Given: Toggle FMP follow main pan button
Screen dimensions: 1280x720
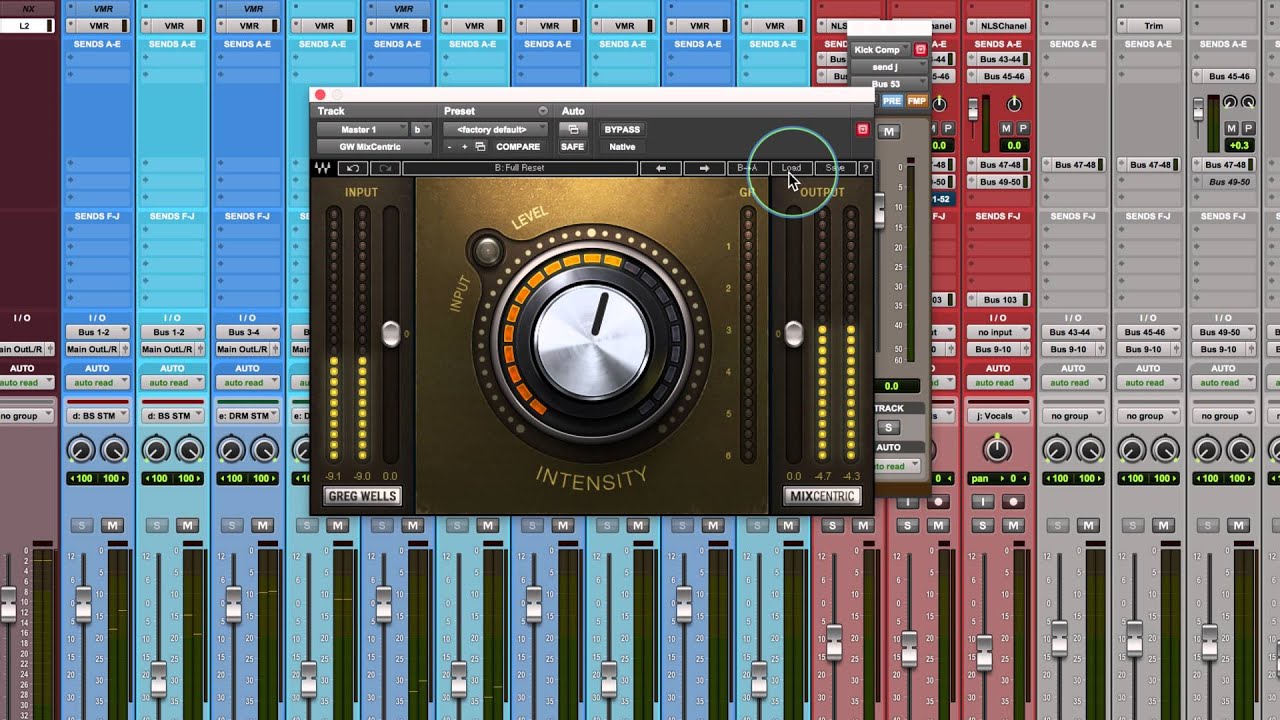Looking at the screenshot, I should point(917,101).
